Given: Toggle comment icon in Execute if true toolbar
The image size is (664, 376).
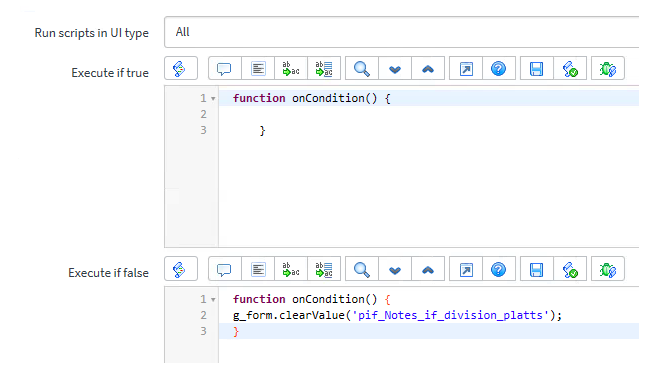Looking at the screenshot, I should tap(224, 68).
